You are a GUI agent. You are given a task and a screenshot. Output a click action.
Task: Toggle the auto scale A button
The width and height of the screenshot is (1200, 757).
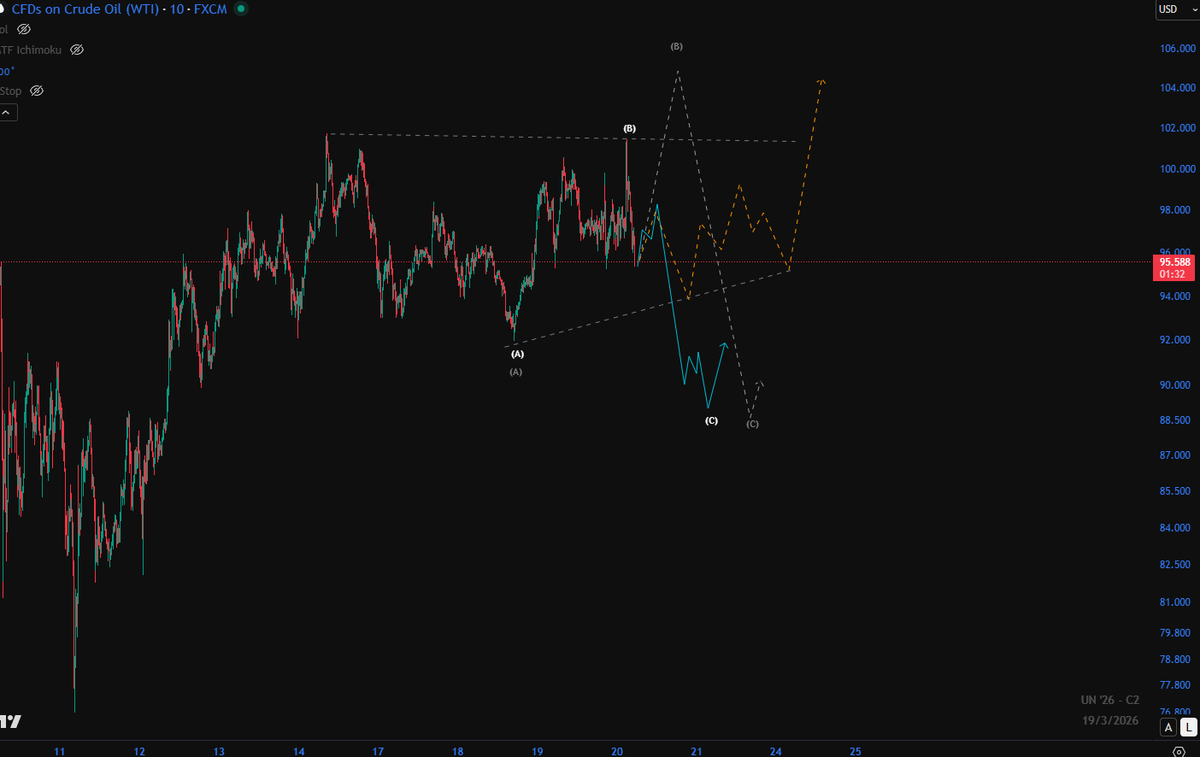[x=1167, y=728]
